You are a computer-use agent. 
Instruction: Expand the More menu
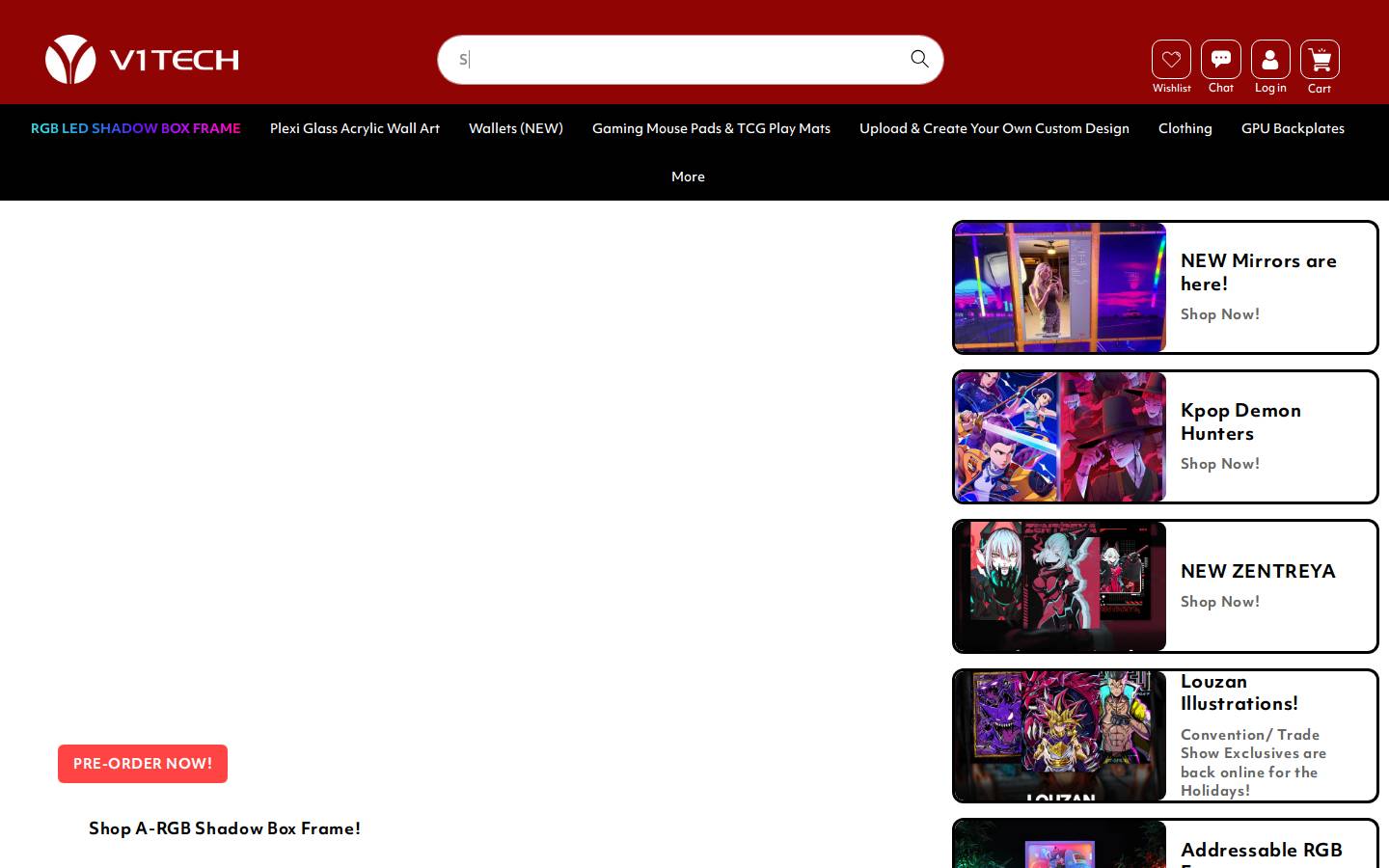point(688,176)
